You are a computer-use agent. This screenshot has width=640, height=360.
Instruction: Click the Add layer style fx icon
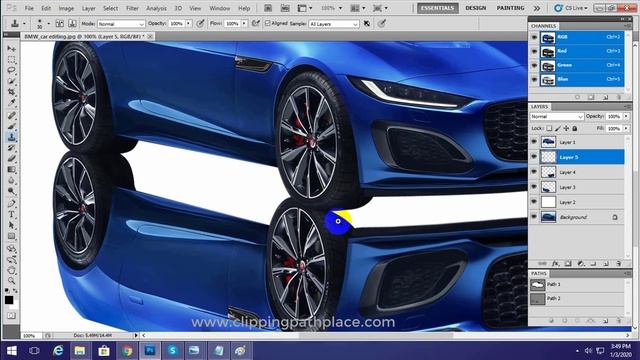(556, 264)
